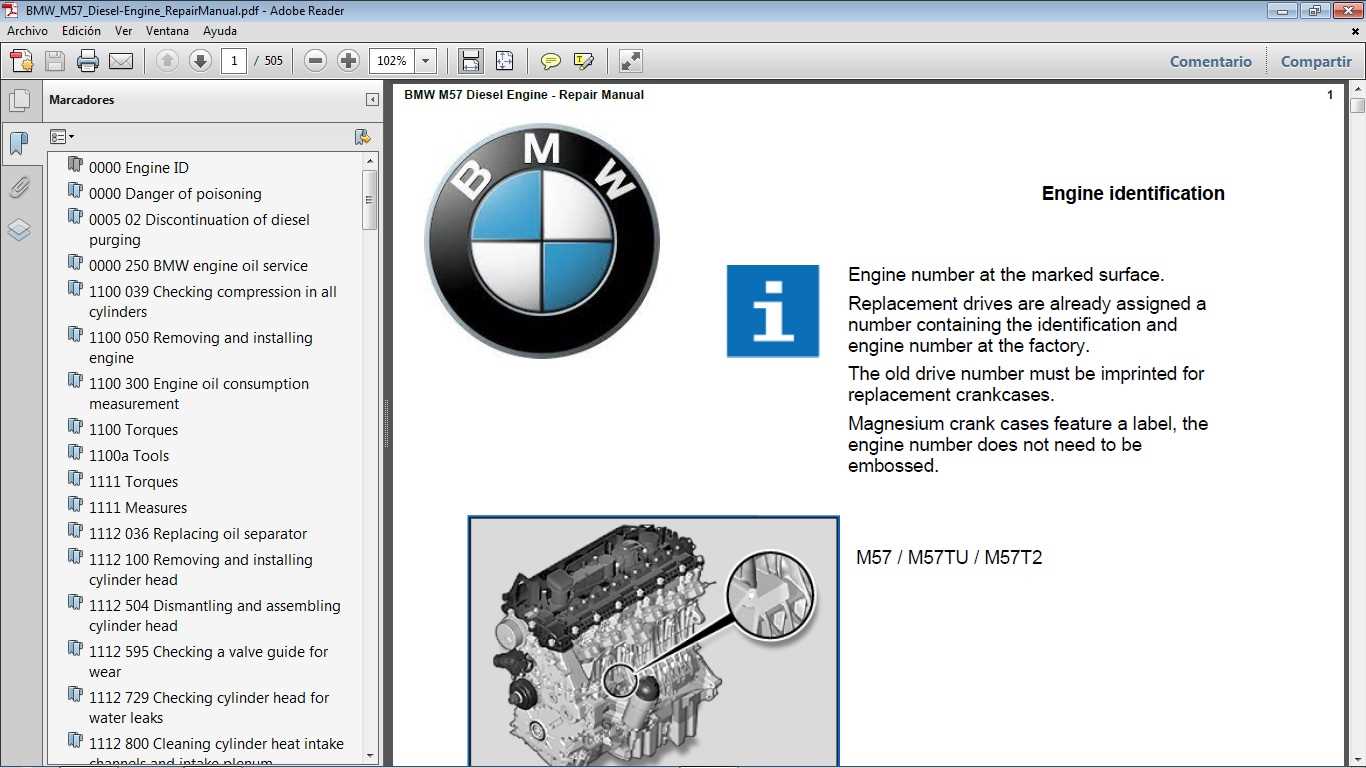1366x768 pixels.
Task: Click bookmarks list scrollbar down arrow
Action: (370, 756)
